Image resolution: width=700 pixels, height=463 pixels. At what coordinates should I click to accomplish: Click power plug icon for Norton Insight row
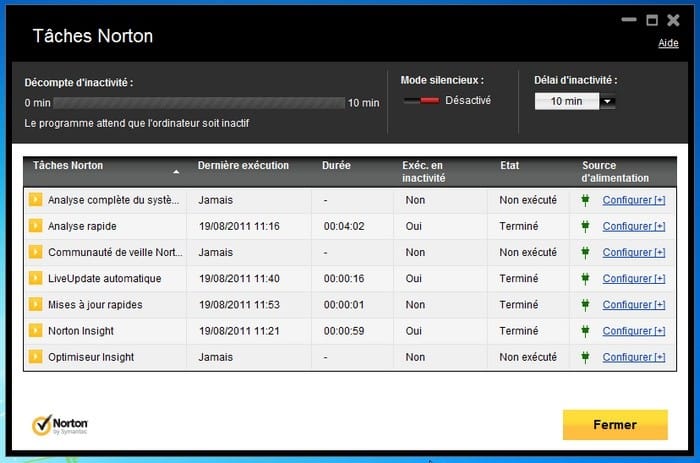585,331
